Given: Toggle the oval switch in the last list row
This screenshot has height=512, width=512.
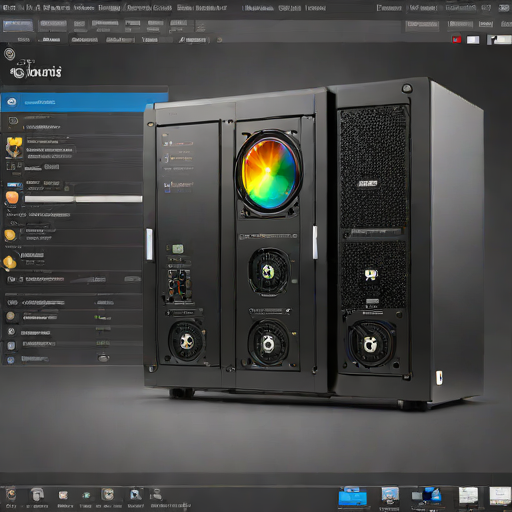Looking at the screenshot, I should pos(103,358).
